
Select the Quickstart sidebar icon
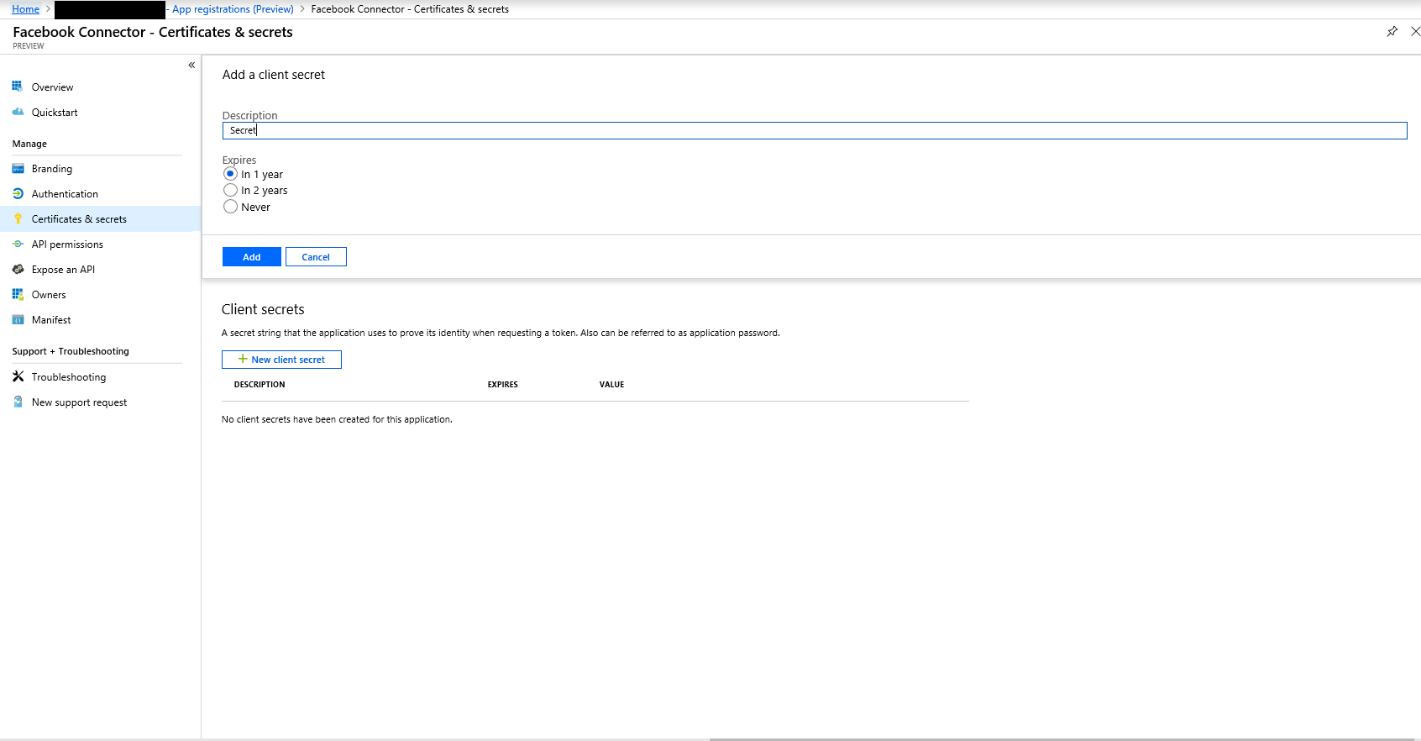tap(18, 112)
